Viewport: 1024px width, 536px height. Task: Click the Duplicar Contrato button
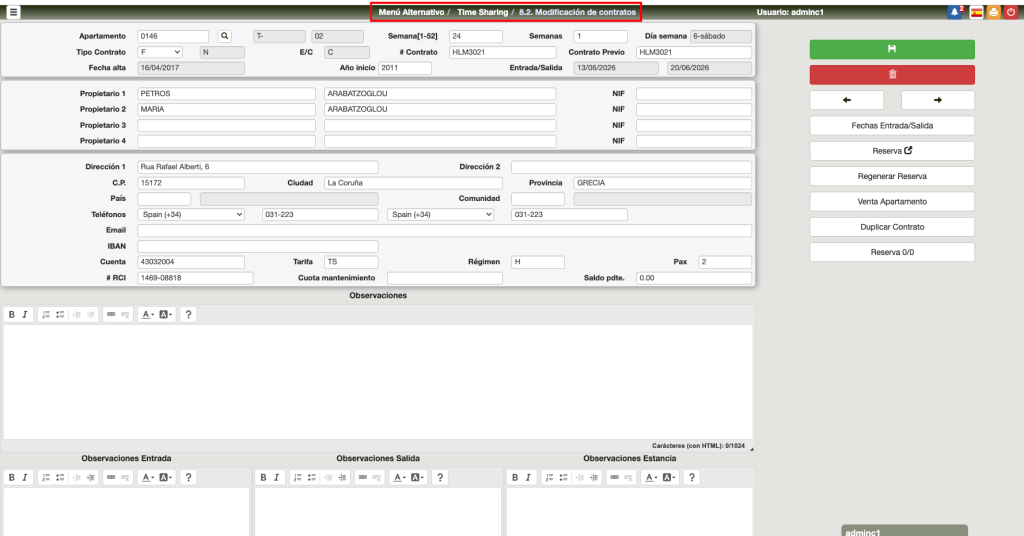(891, 227)
